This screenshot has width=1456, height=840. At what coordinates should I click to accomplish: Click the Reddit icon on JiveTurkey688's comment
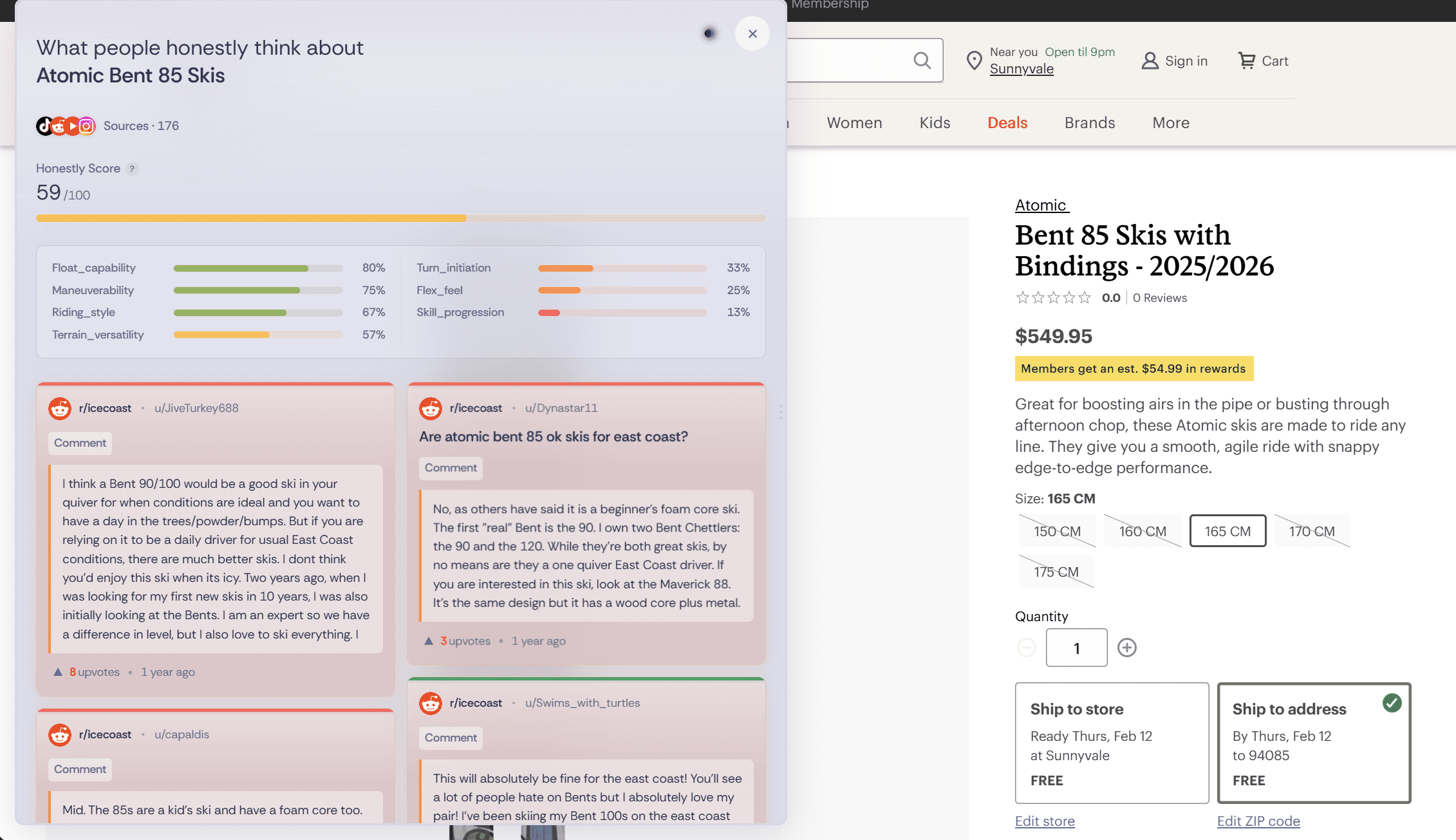(60, 408)
